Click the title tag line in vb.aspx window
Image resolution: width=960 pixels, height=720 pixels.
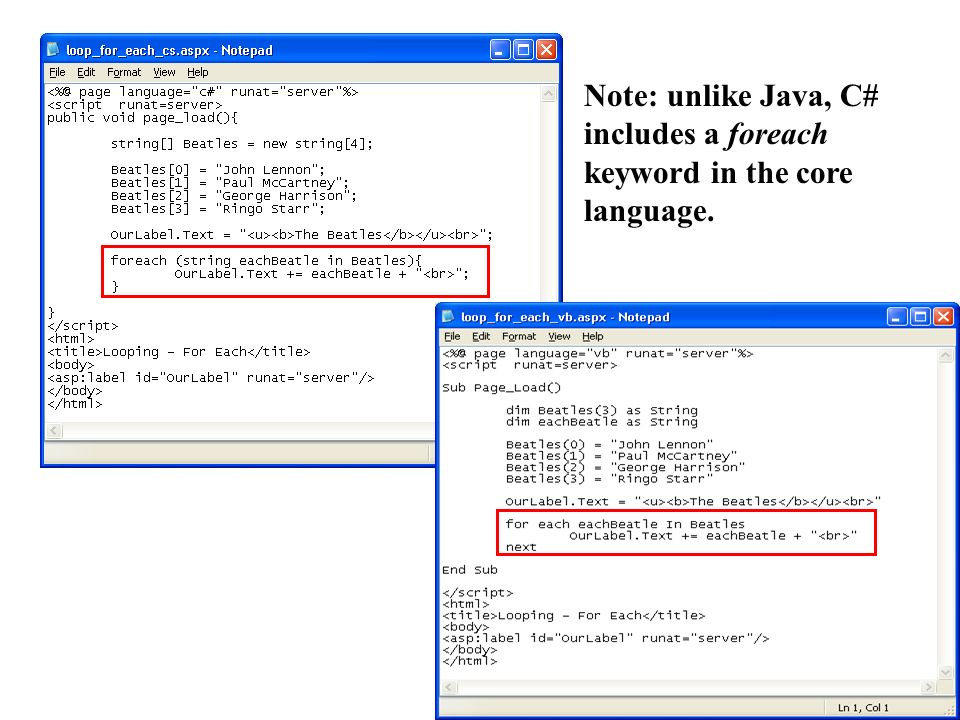point(574,616)
